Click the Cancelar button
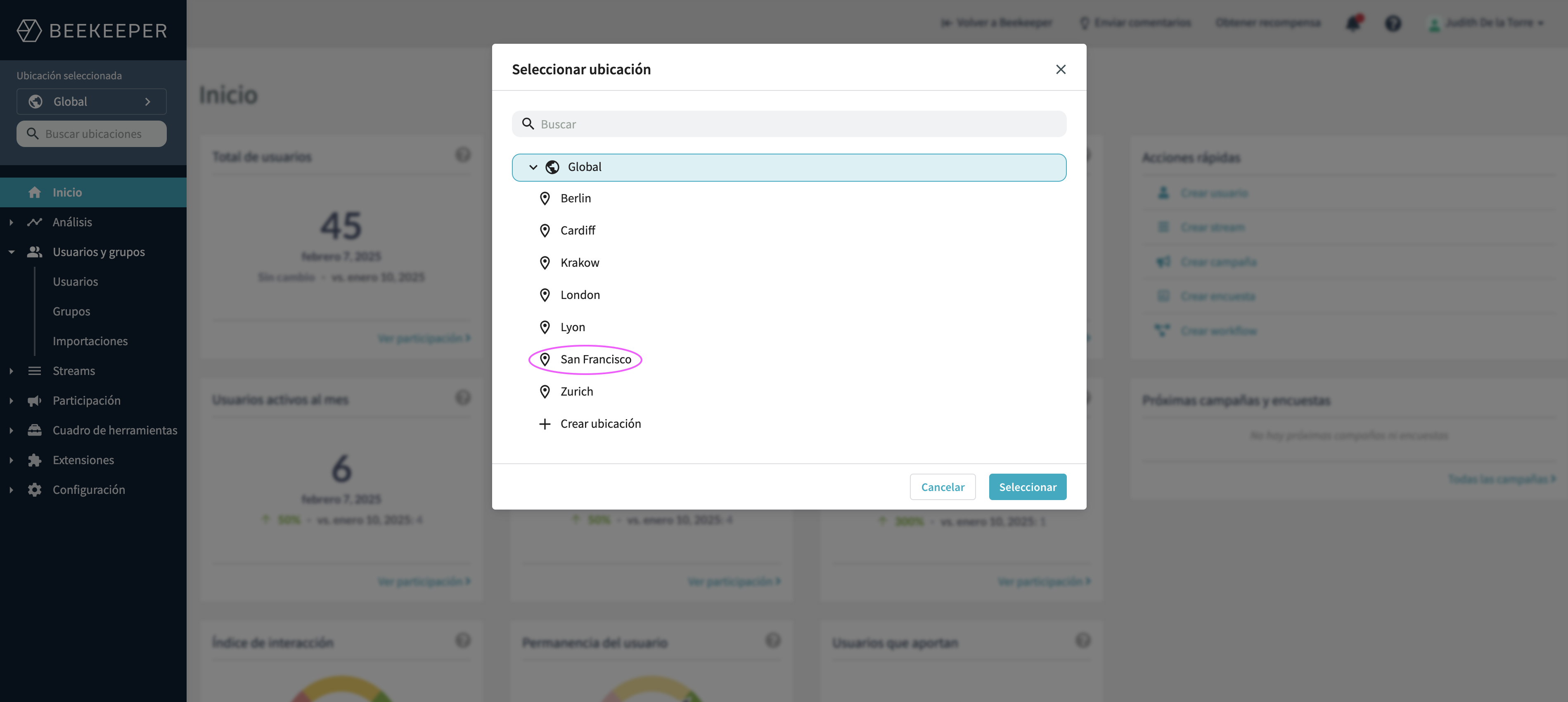Image resolution: width=1568 pixels, height=702 pixels. (942, 487)
